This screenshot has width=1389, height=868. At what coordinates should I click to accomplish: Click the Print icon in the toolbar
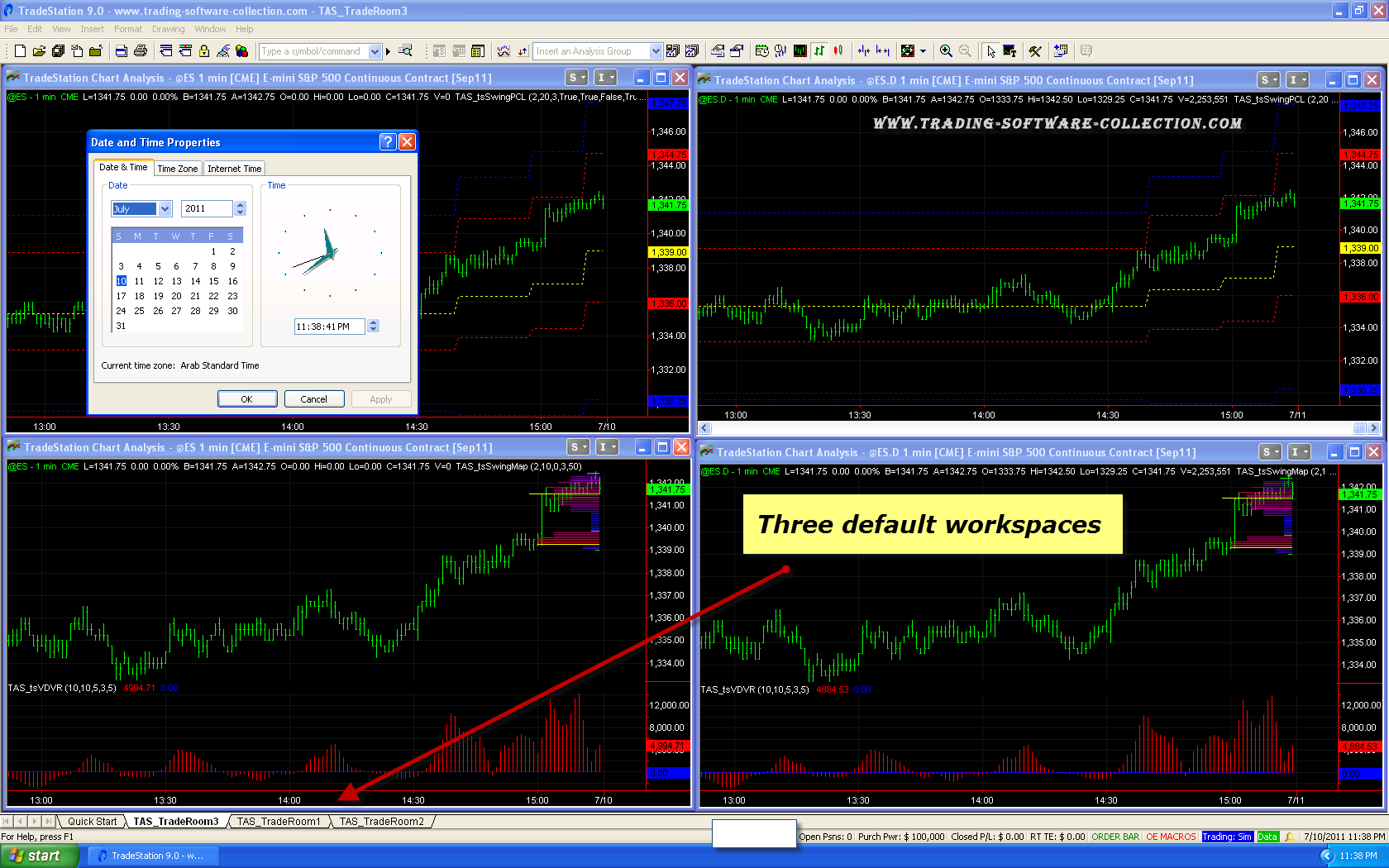[x=140, y=51]
